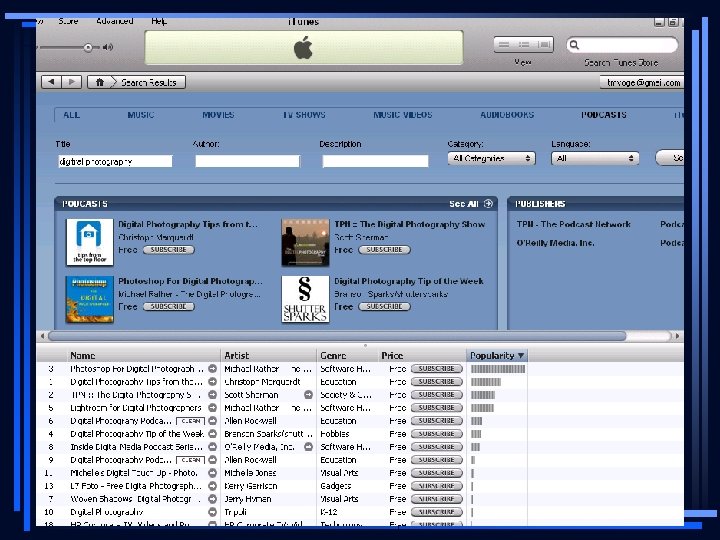
Task: Subscribe to Digital Photography Tips featured podcast
Action: pos(169,250)
